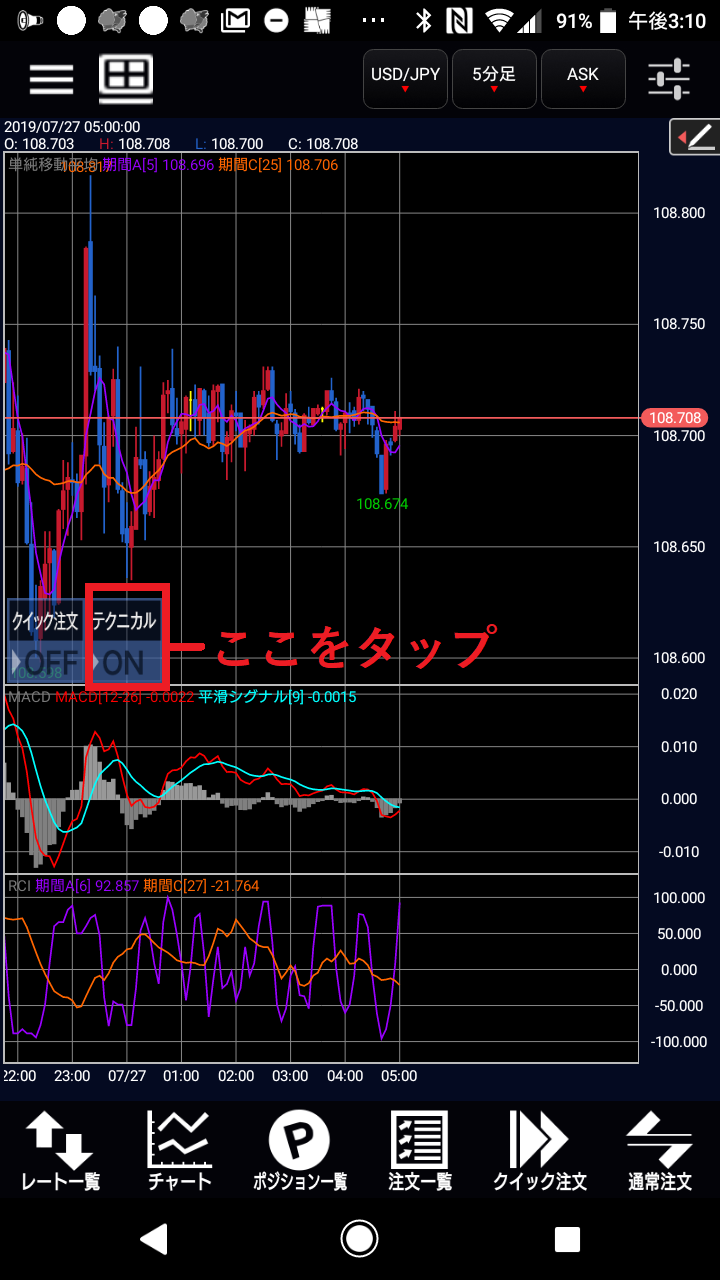The width and height of the screenshot is (720, 1280).
Task: Open ポジション一覧 position list
Action: (298, 1153)
